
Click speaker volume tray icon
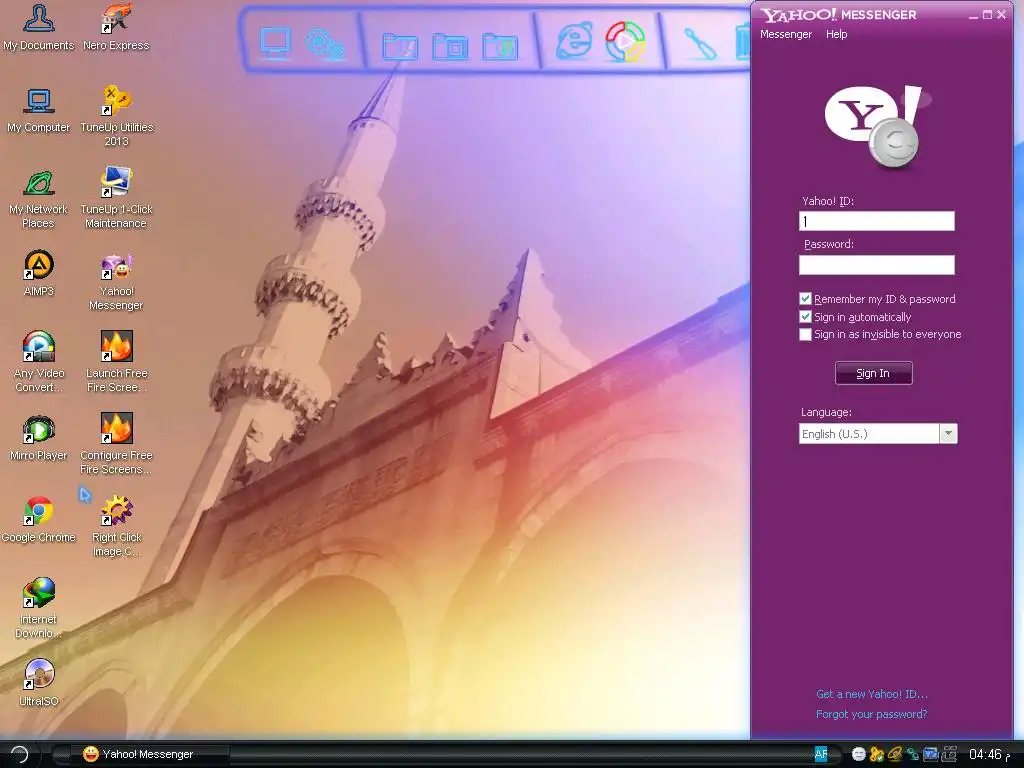point(895,754)
